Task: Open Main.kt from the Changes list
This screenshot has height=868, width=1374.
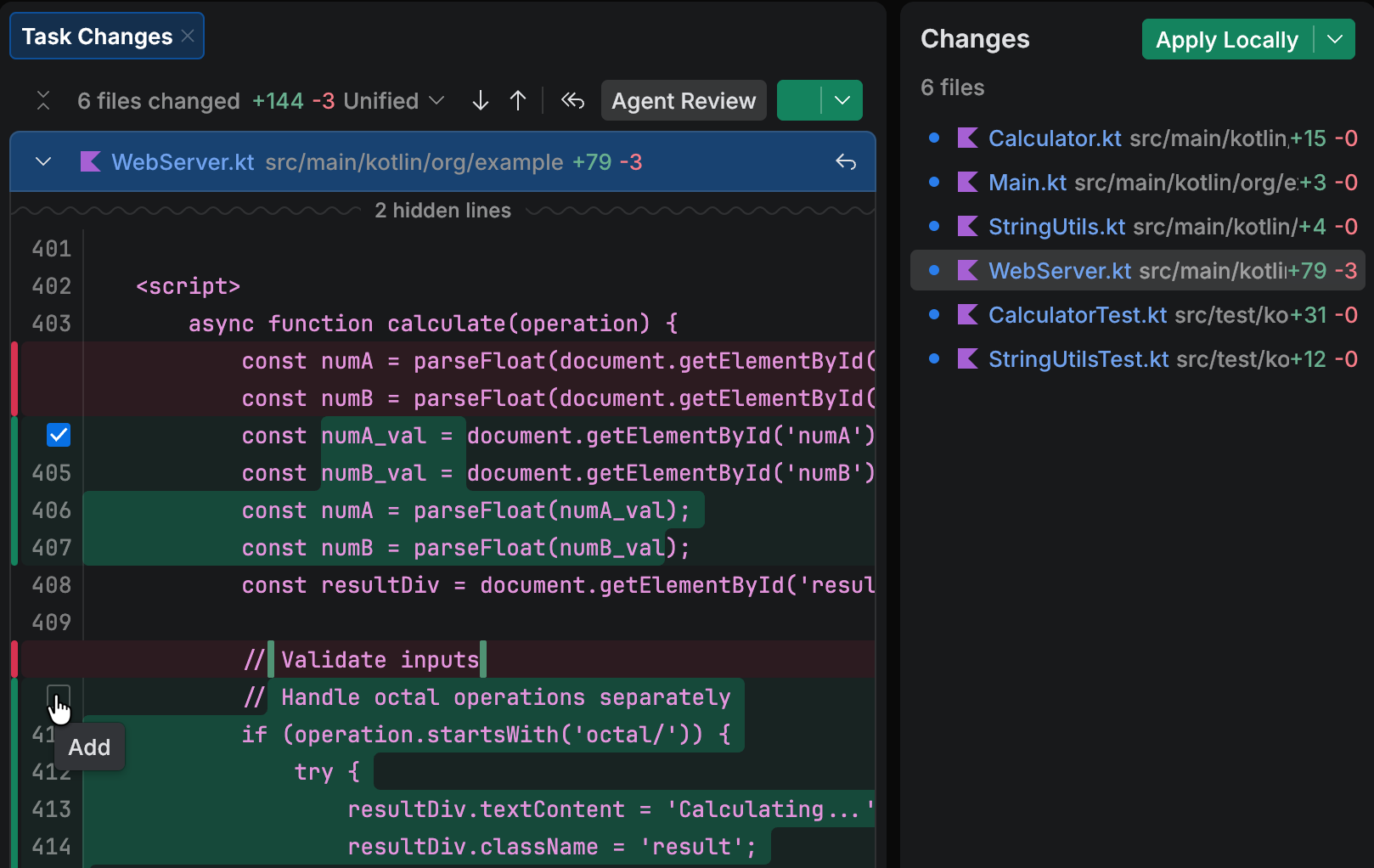Action: pyautogui.click(x=1028, y=183)
